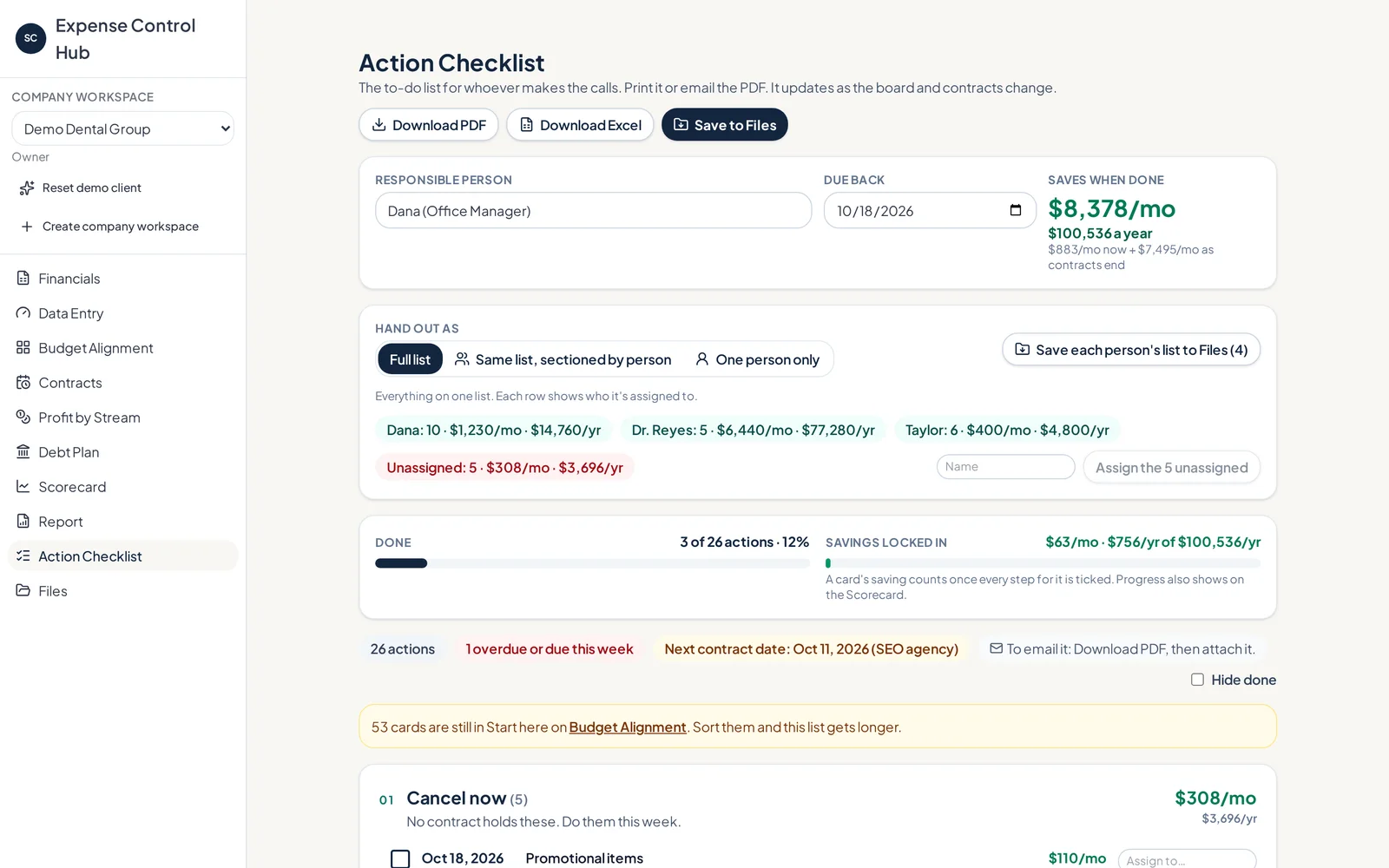Image resolution: width=1389 pixels, height=868 pixels.
Task: Click the Unassigned: 5 red chip
Action: coord(505,468)
